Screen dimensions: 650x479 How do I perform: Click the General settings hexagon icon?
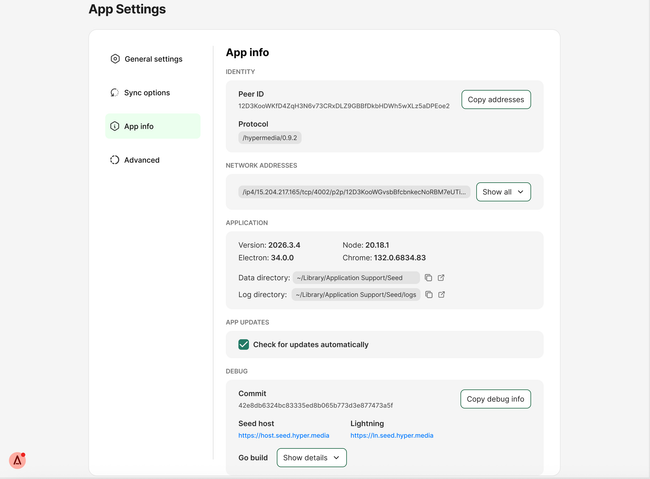(x=115, y=59)
